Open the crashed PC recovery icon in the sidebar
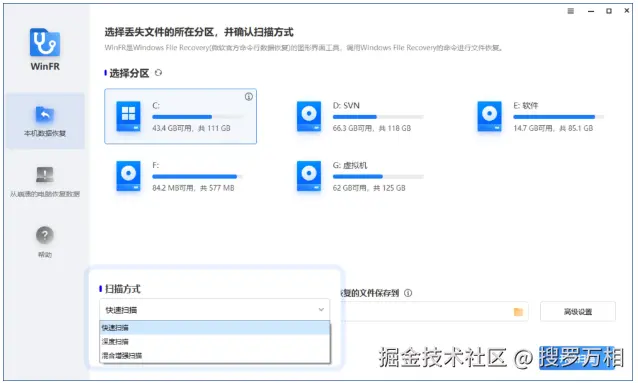The height and width of the screenshot is (383, 638). pos(45,175)
